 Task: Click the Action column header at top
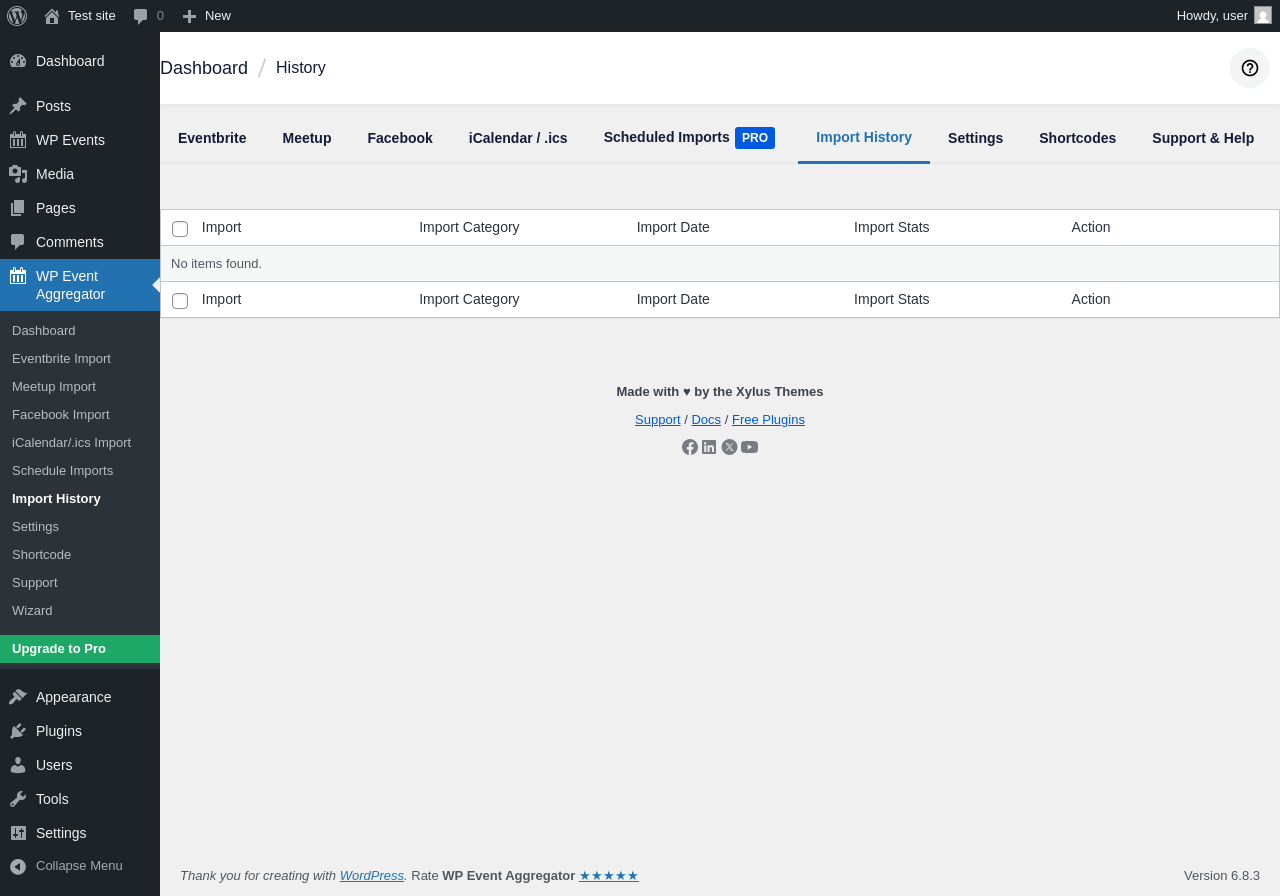click(x=1091, y=227)
